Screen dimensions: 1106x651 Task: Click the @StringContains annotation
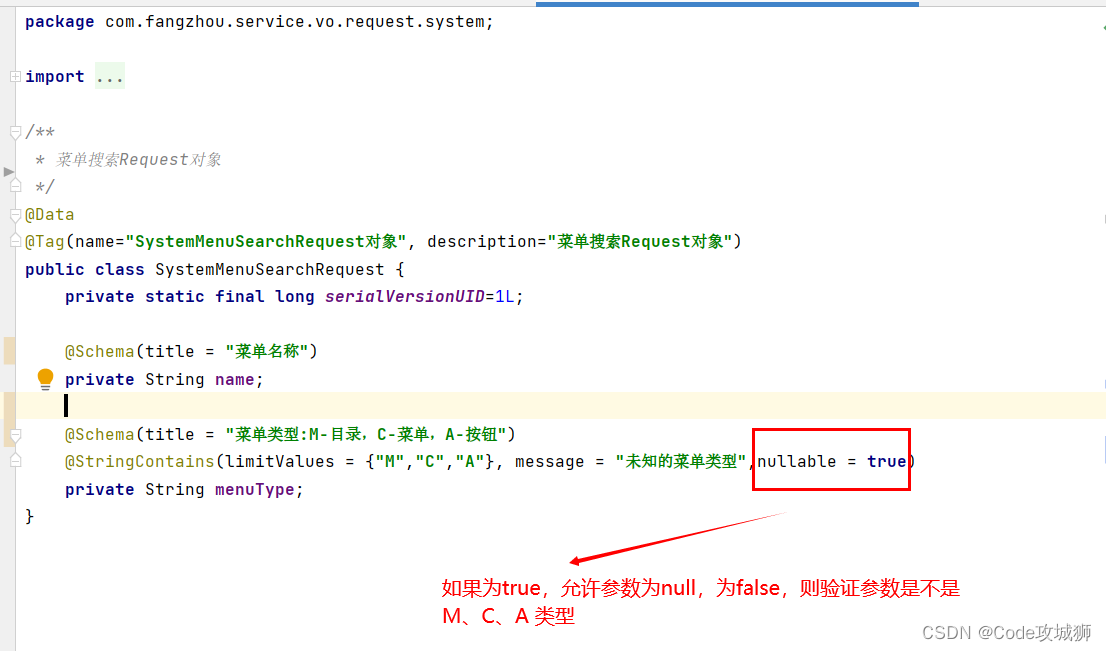(x=140, y=461)
